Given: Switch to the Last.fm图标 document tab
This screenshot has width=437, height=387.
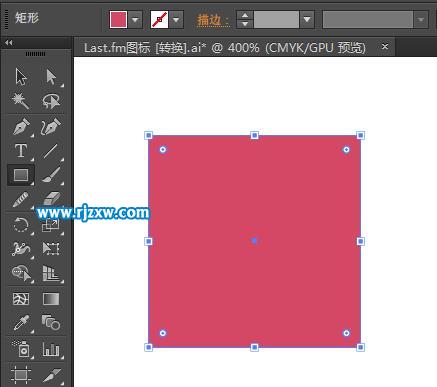Looking at the screenshot, I should (x=225, y=48).
